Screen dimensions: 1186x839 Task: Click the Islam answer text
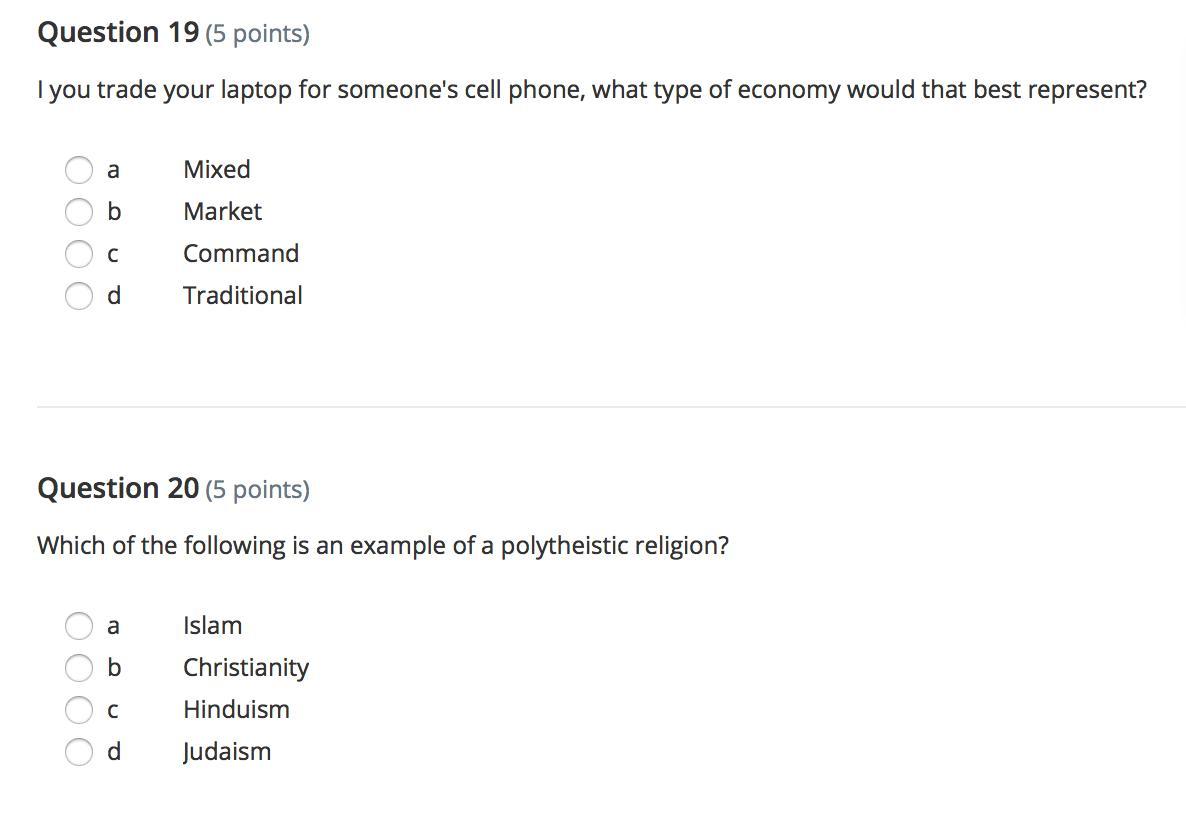click(213, 625)
